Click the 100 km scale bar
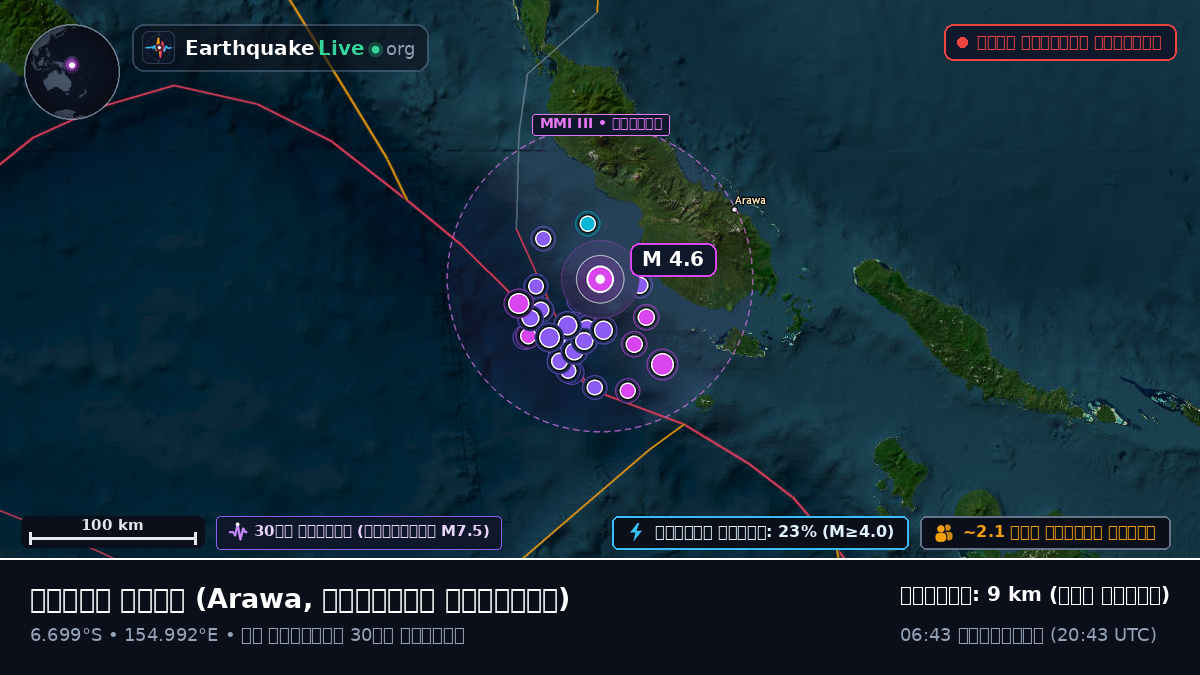 point(112,532)
